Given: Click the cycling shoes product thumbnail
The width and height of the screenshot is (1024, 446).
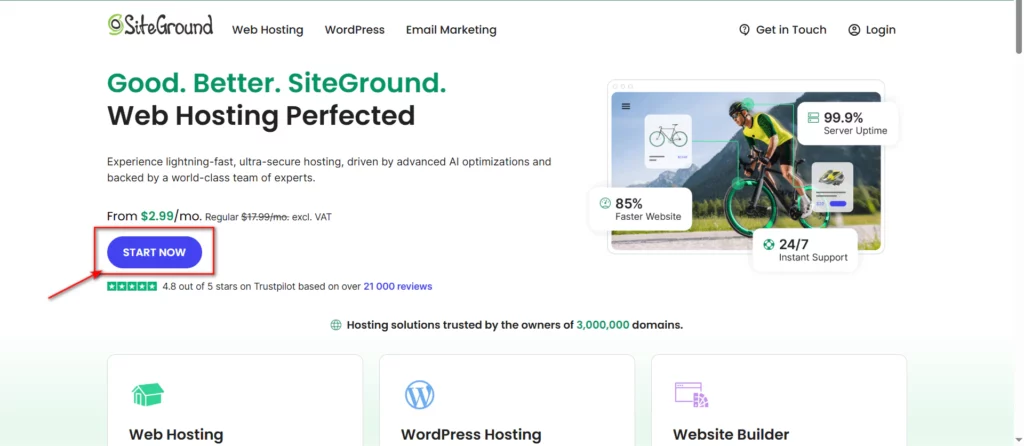Looking at the screenshot, I should point(832,188).
